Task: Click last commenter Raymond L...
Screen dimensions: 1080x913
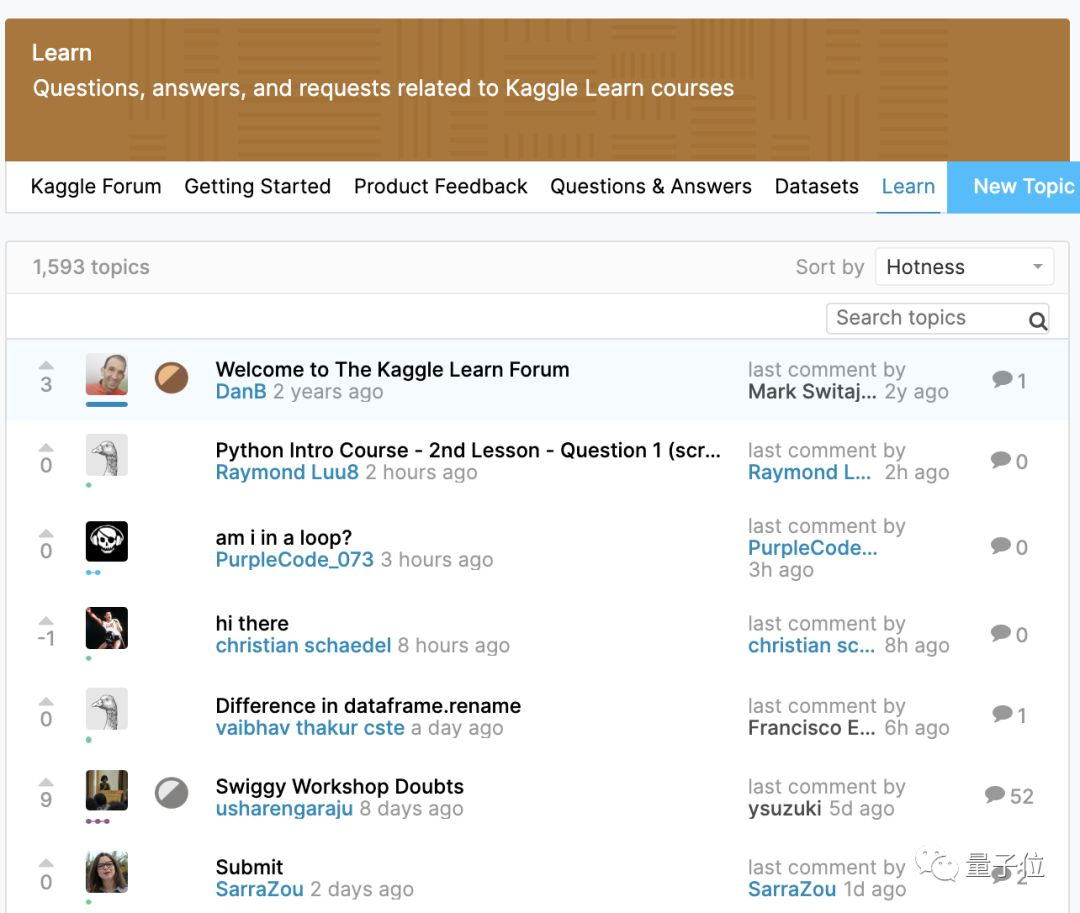Action: (x=809, y=472)
